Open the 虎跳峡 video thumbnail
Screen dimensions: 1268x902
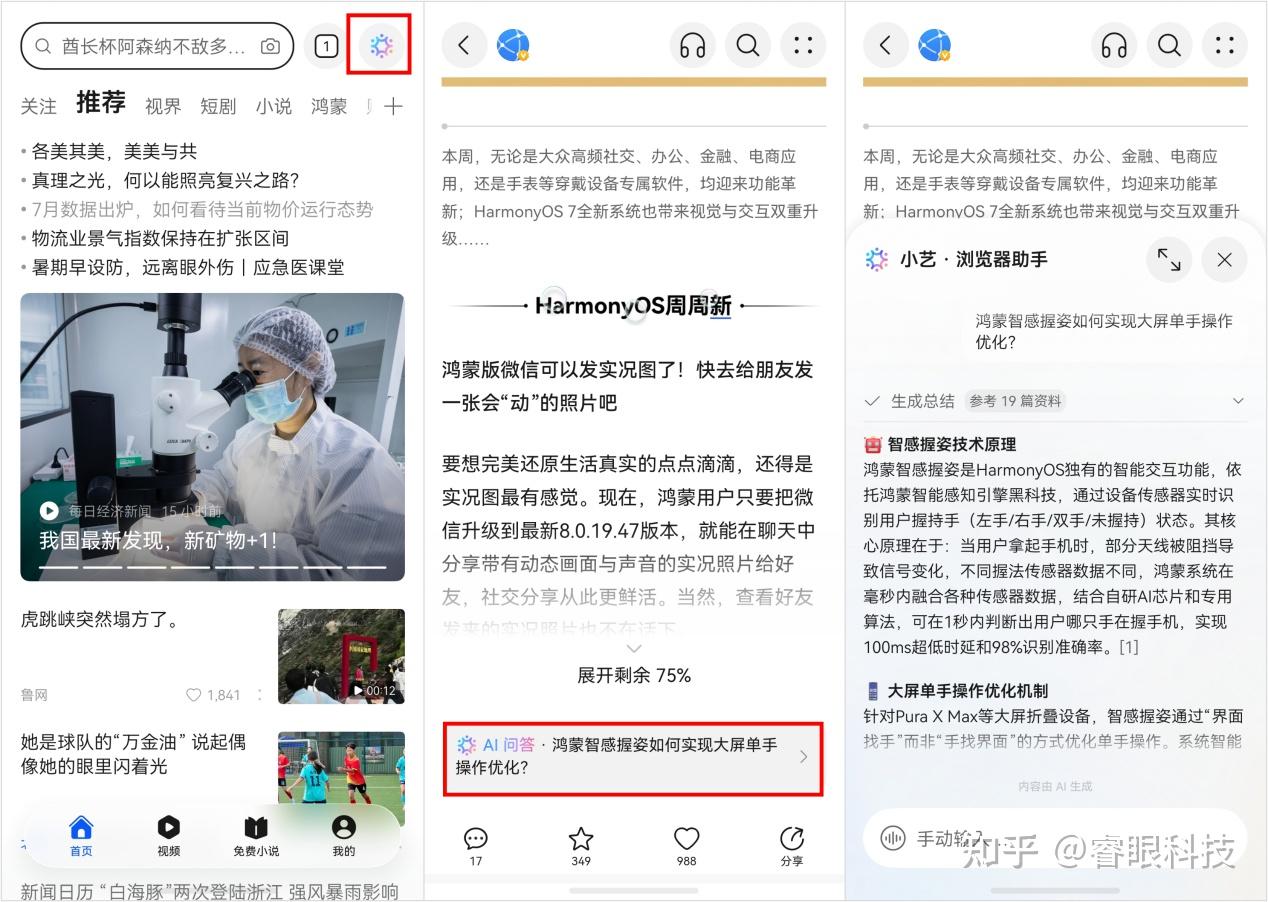point(341,656)
